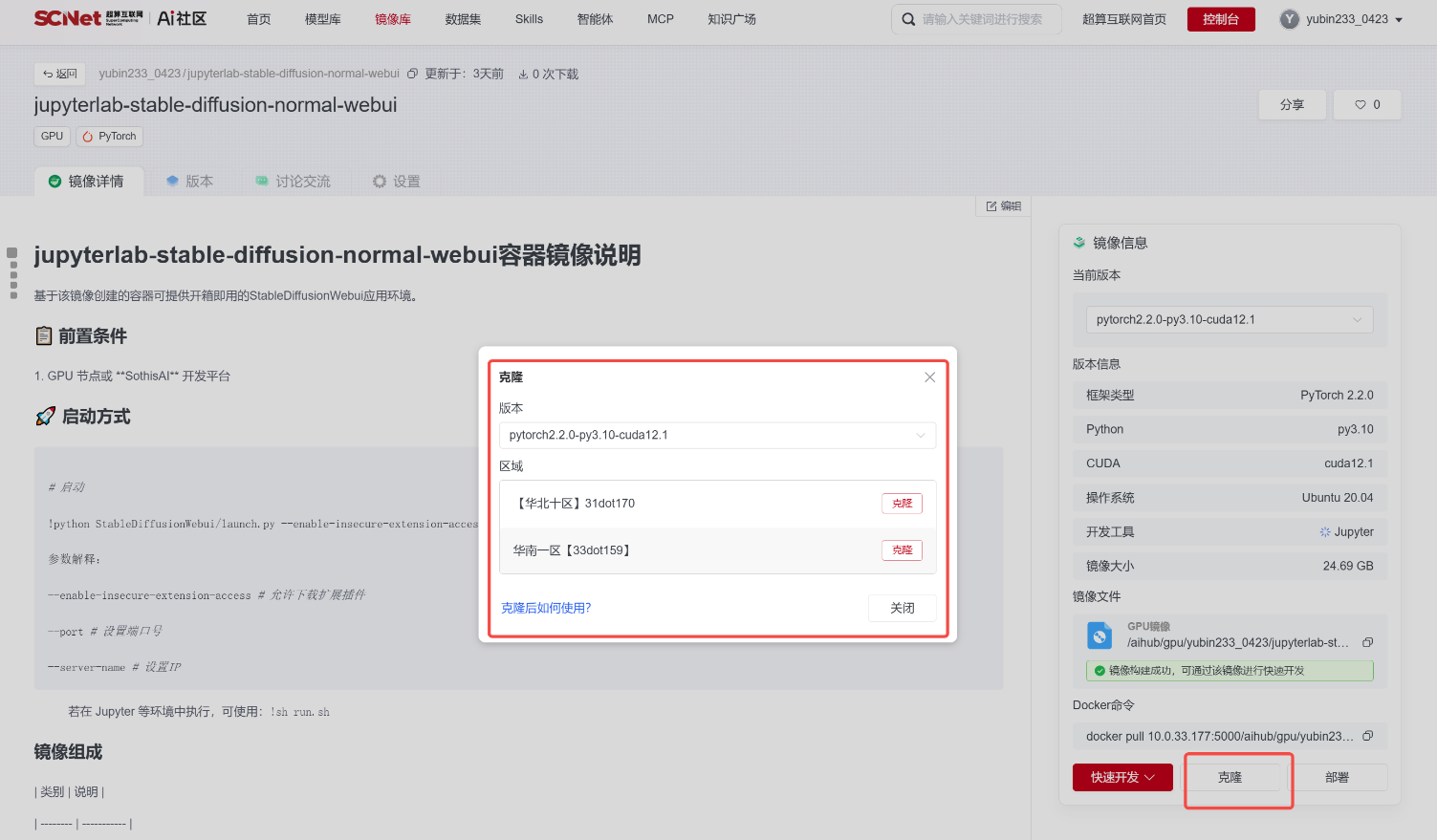This screenshot has width=1437, height=840.
Task: Switch to the 讨论交流 tab
Action: pyautogui.click(x=293, y=182)
